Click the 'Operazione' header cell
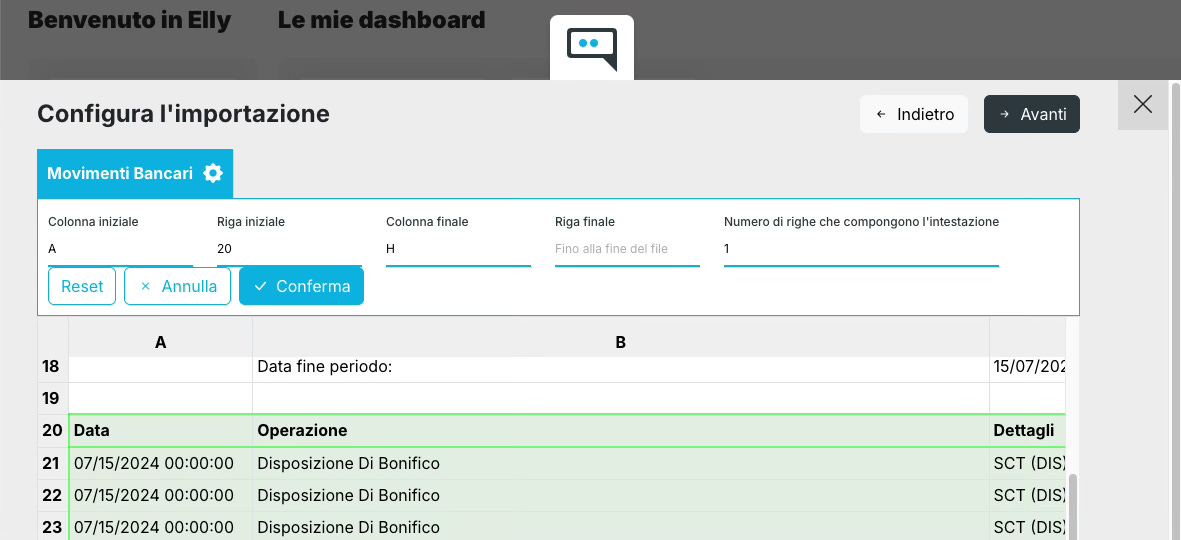The image size is (1181, 540). pyautogui.click(x=621, y=430)
